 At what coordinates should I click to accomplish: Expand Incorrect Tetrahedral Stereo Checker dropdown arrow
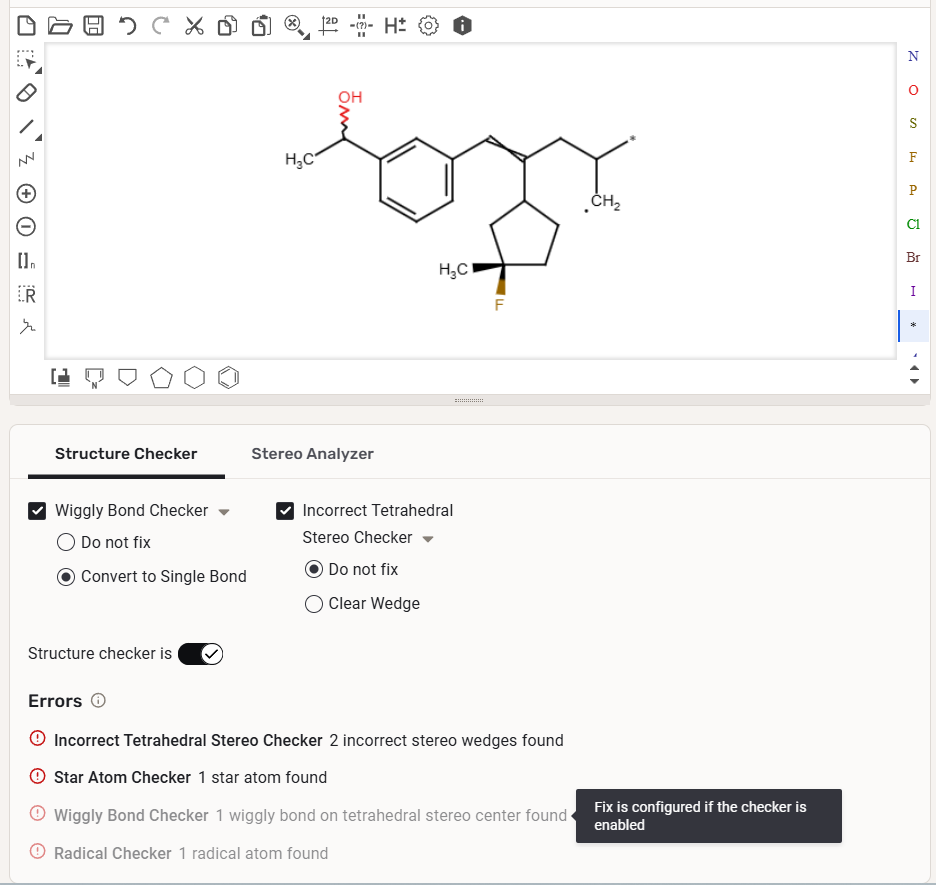point(428,539)
